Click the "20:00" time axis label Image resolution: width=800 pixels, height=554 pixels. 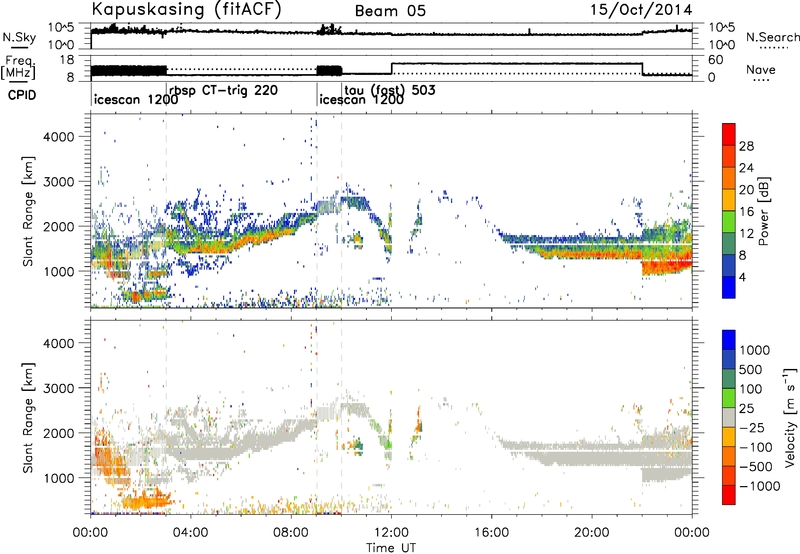click(592, 532)
